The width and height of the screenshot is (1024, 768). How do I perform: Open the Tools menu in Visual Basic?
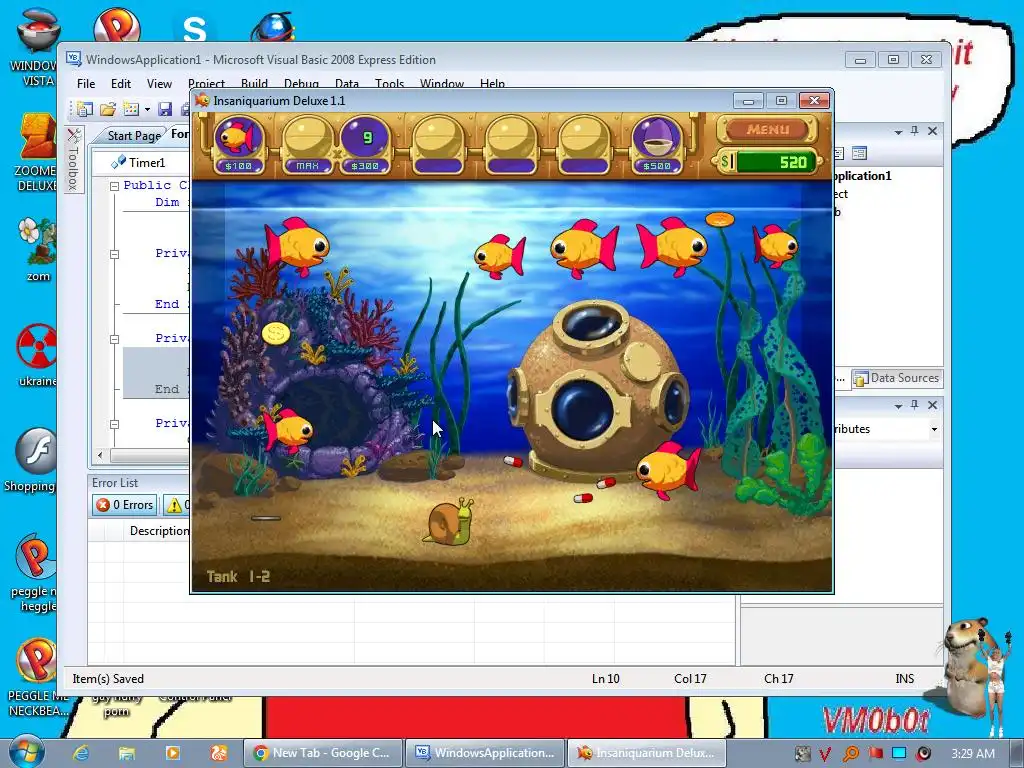pos(389,84)
